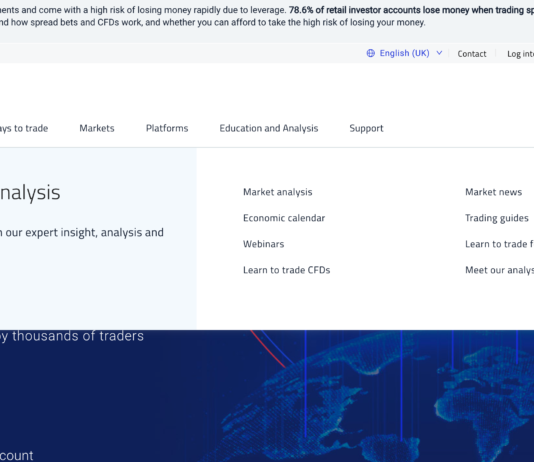Go to Market analysis page
Screen dimensions: 534x462
click(278, 192)
